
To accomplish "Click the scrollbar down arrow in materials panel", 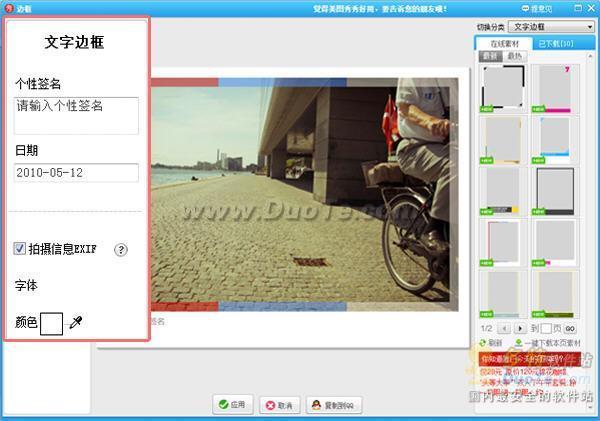I will (x=590, y=408).
